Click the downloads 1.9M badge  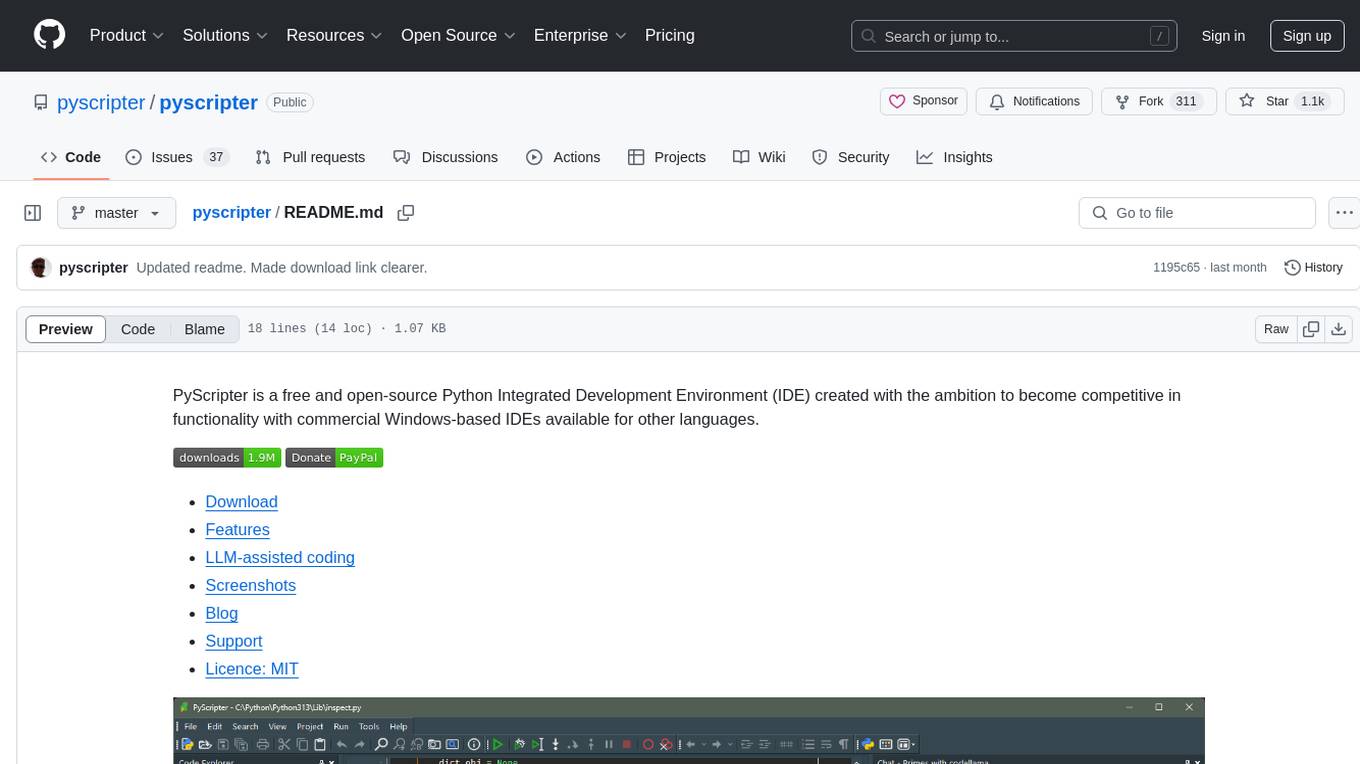click(x=227, y=457)
